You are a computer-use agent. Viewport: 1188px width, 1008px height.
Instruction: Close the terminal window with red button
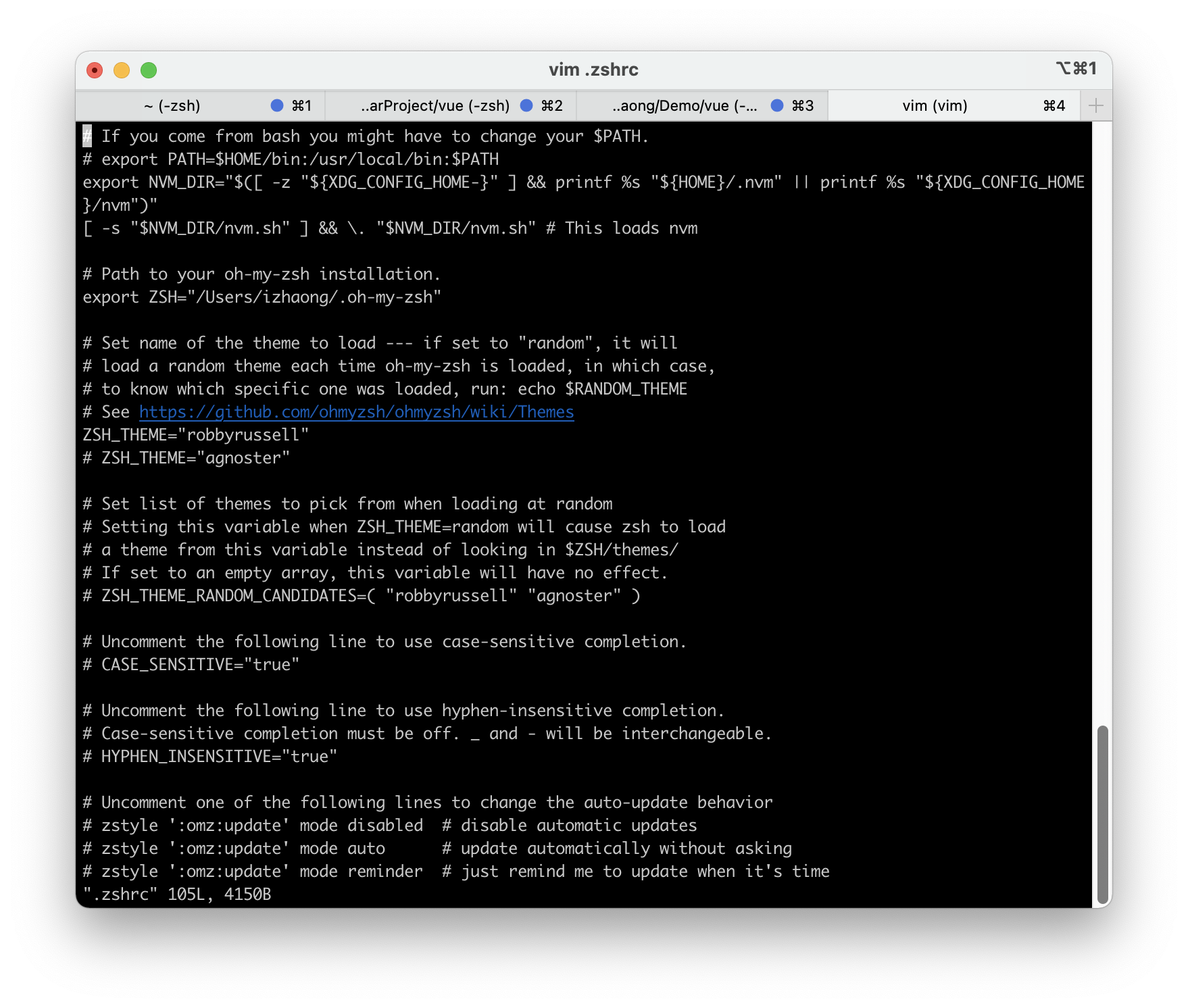pyautogui.click(x=95, y=70)
